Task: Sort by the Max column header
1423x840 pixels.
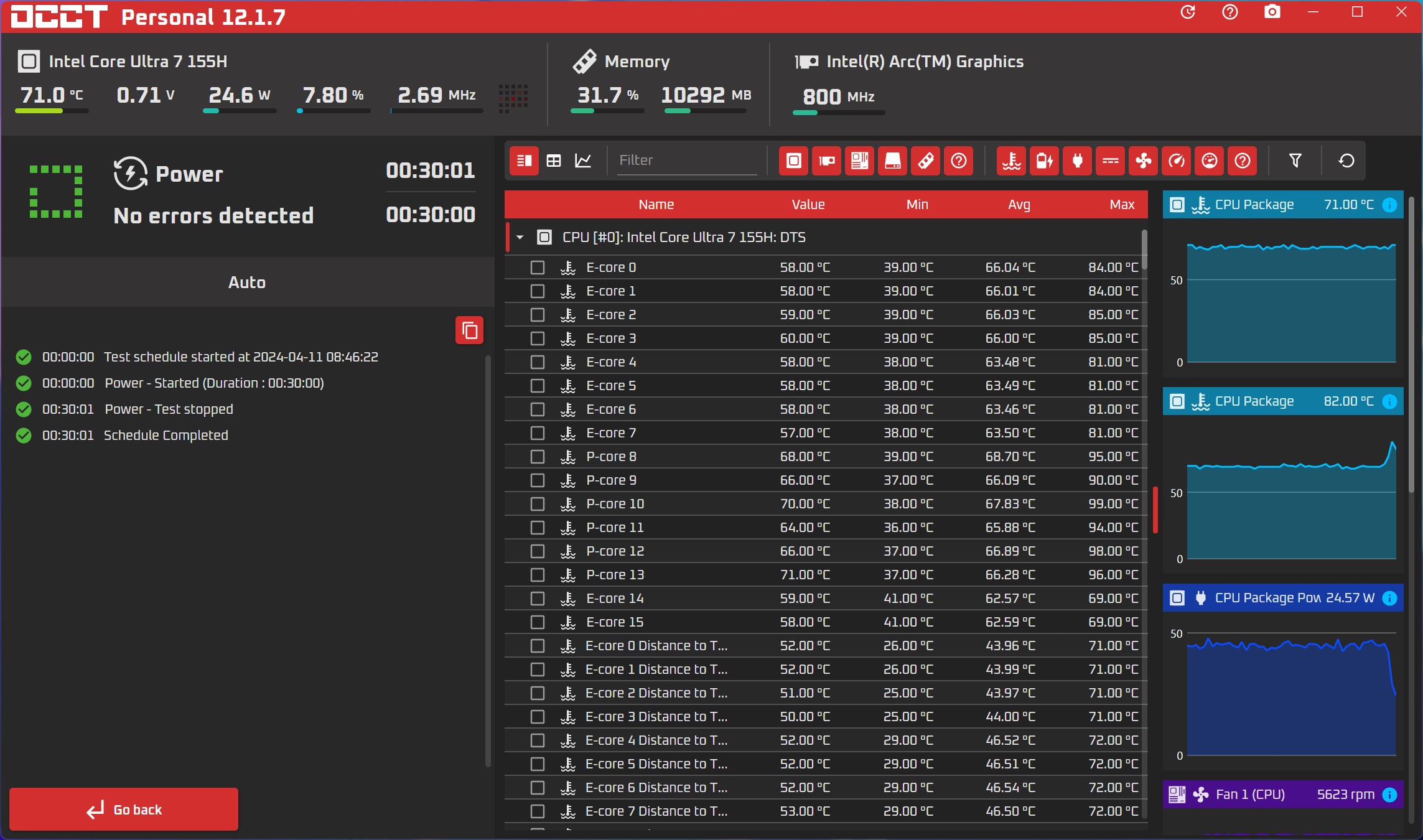Action: [x=1122, y=205]
